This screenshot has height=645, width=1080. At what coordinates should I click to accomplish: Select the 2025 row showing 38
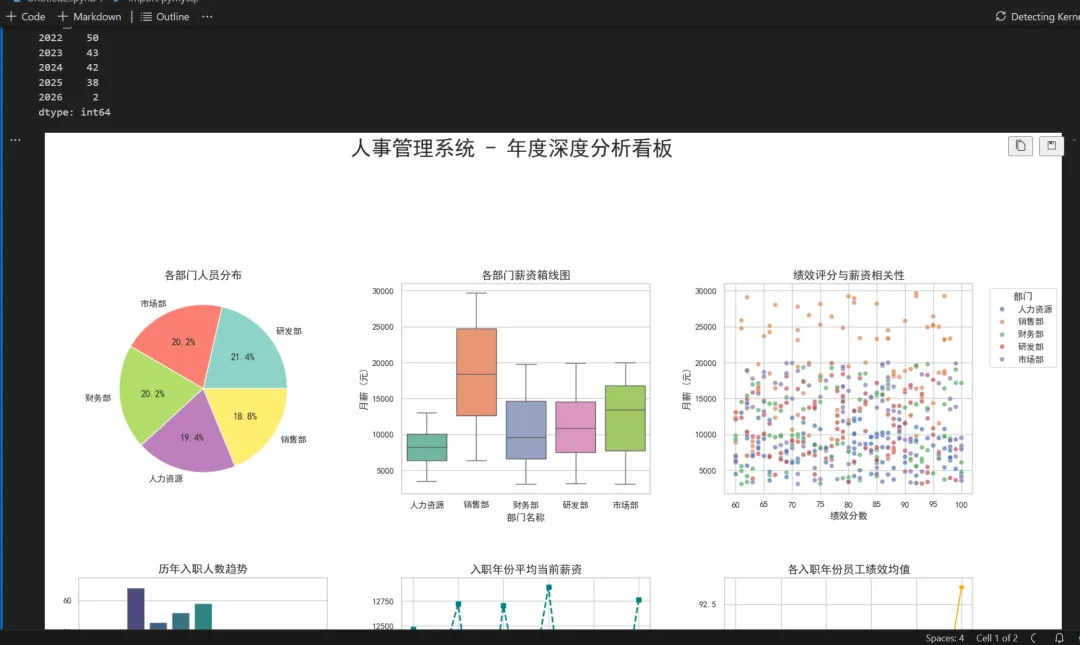(x=69, y=83)
